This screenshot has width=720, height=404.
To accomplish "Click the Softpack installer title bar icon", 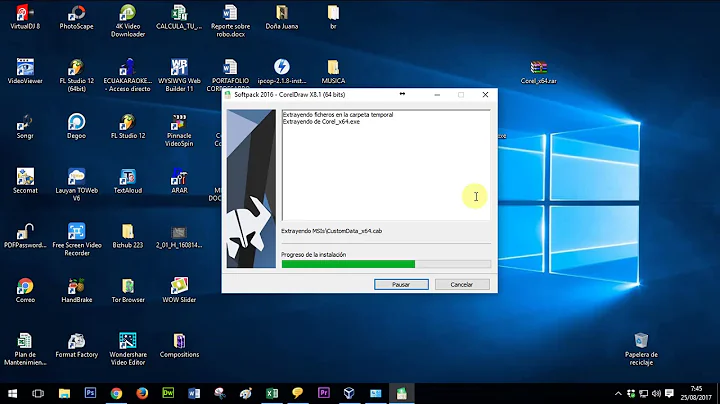I will (228, 95).
